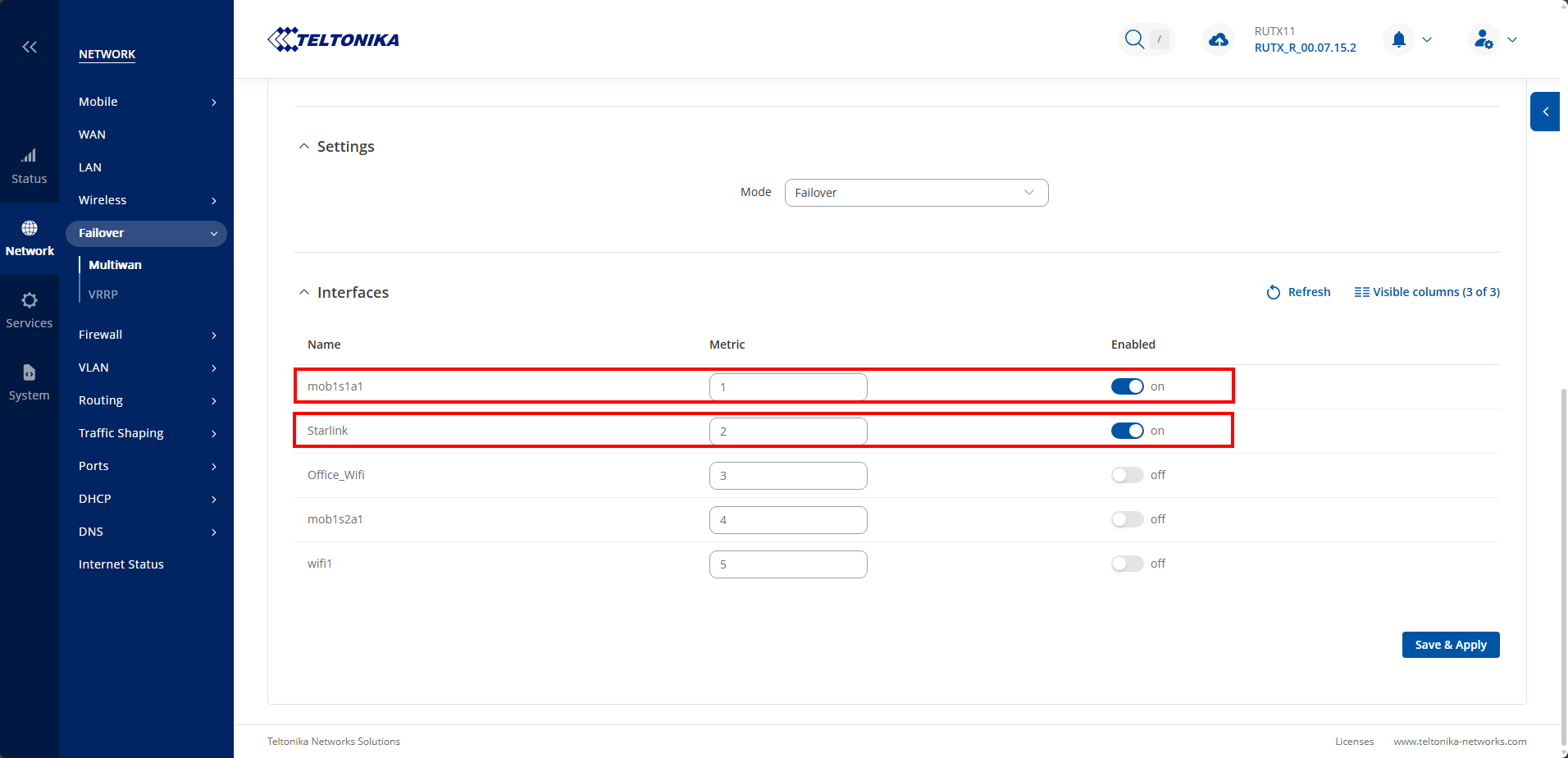Viewport: 1568px width, 758px height.
Task: Click the search magnifier icon
Action: 1134,39
